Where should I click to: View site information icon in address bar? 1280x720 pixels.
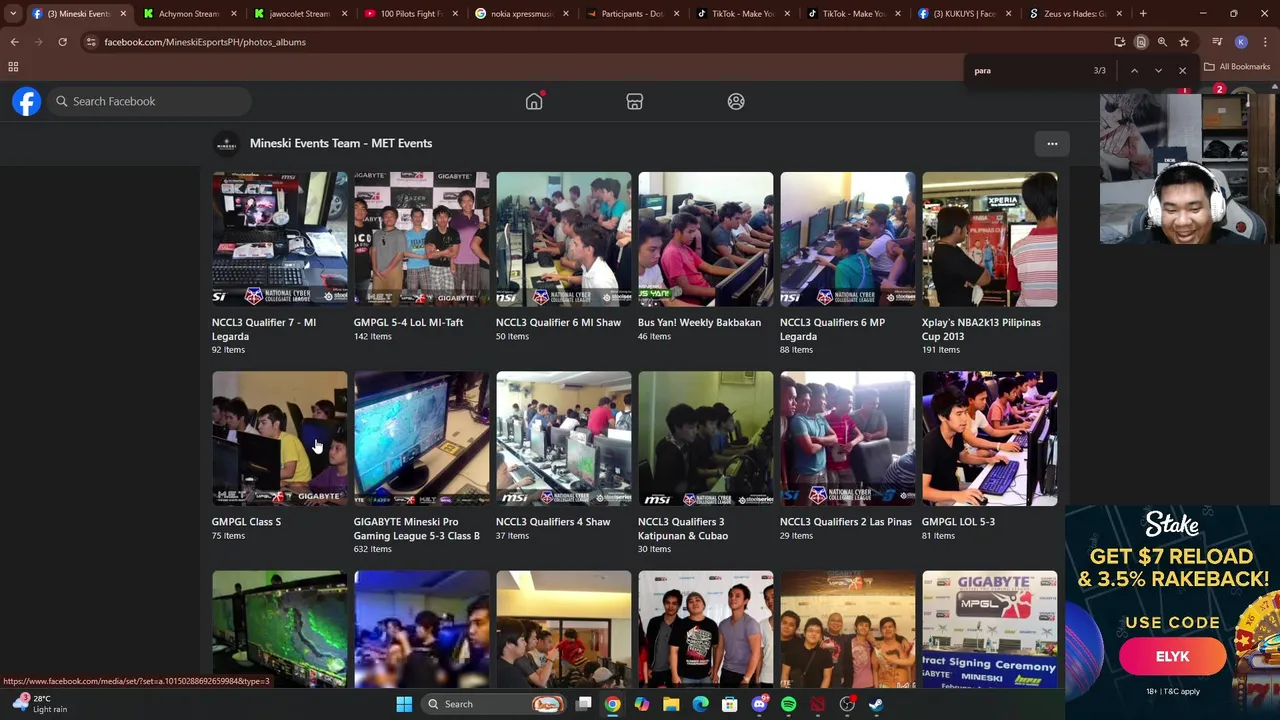coord(91,42)
